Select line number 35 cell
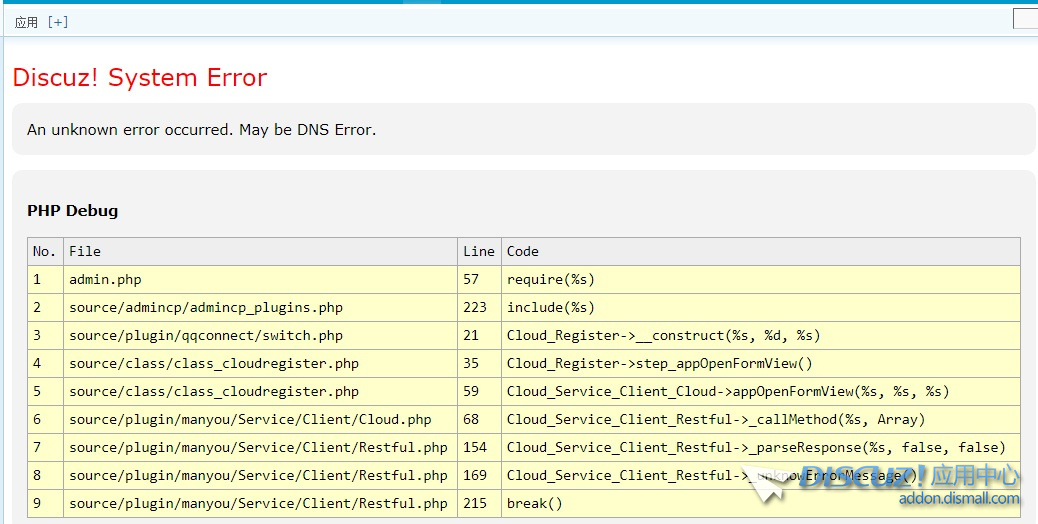1038x524 pixels. click(479, 363)
